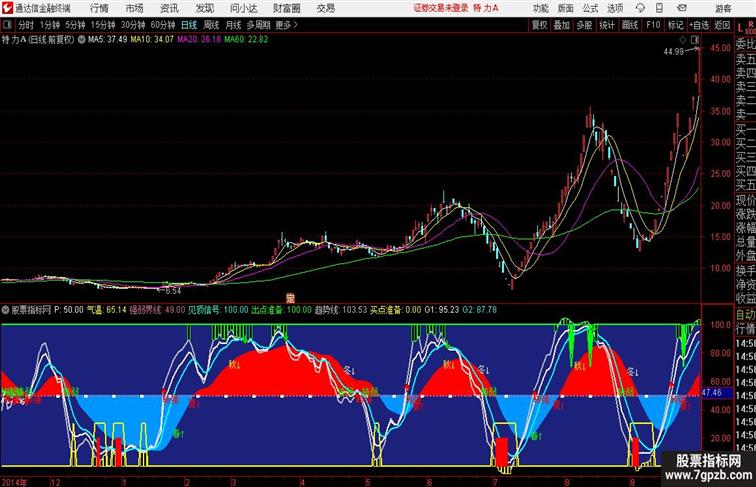
Task: Click the 定 marker icon below the chart
Action: coord(290,298)
